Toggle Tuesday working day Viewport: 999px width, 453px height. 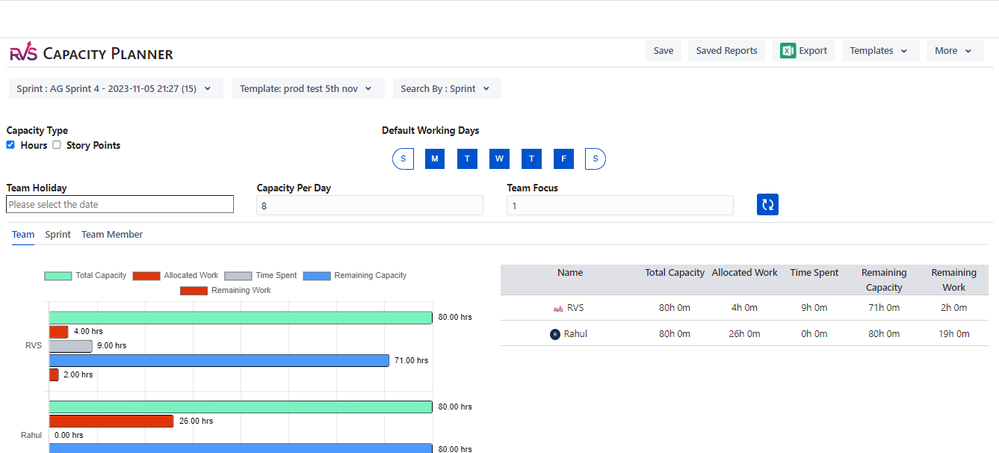467,159
